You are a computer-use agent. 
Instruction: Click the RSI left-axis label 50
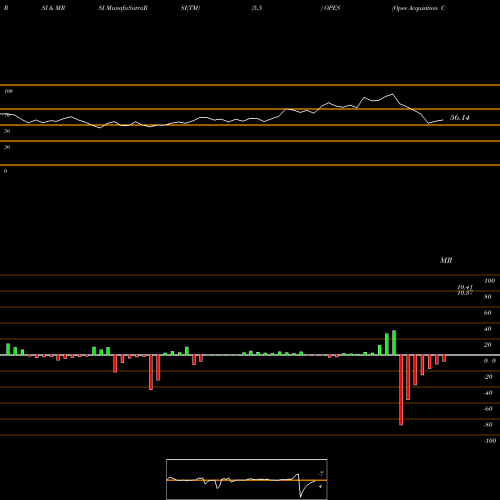(7, 131)
